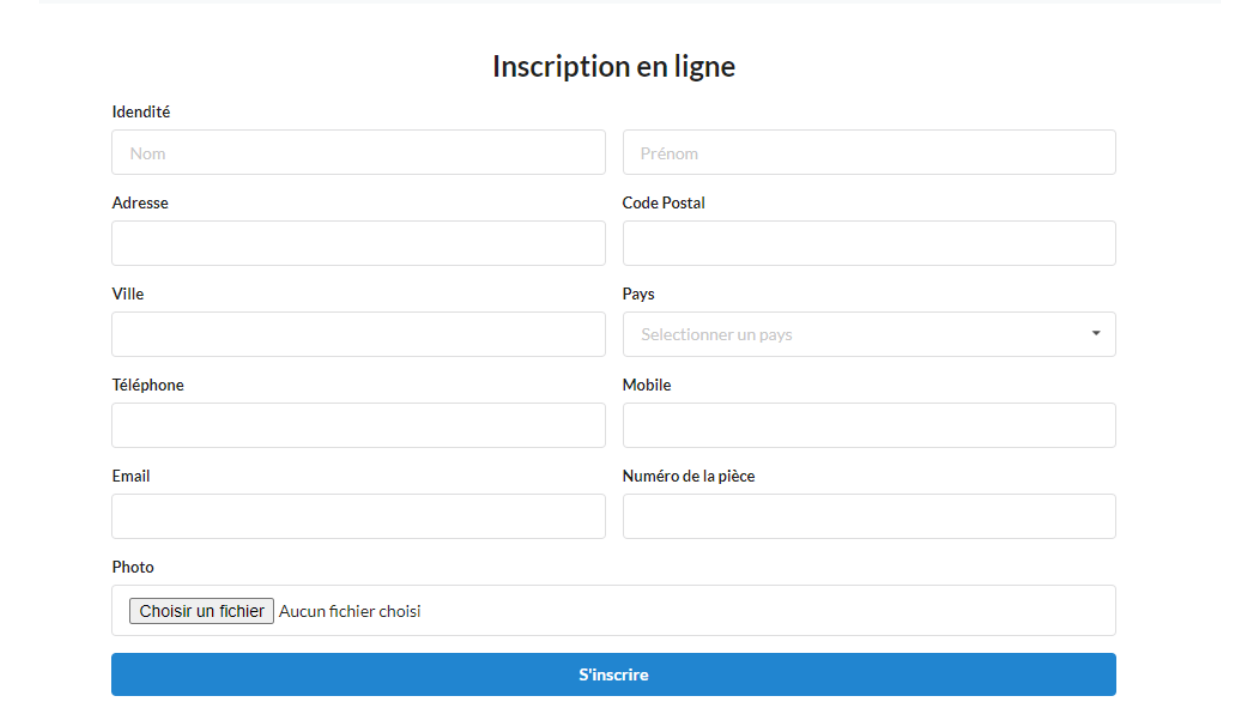1260x708 pixels.
Task: Click the Téléphone label text
Action: point(148,385)
